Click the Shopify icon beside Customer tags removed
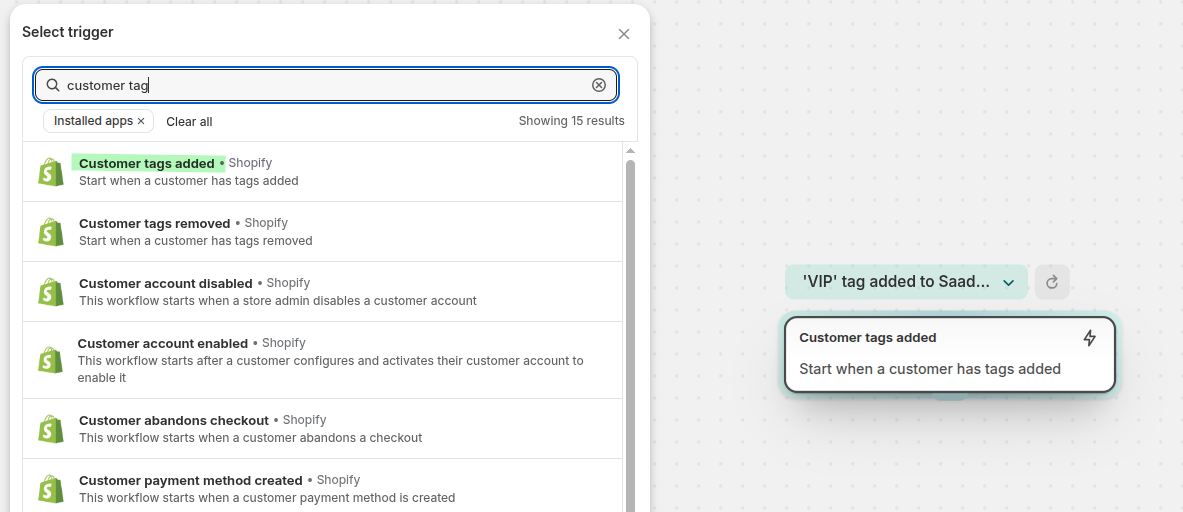Viewport: 1183px width, 512px height. coord(51,232)
